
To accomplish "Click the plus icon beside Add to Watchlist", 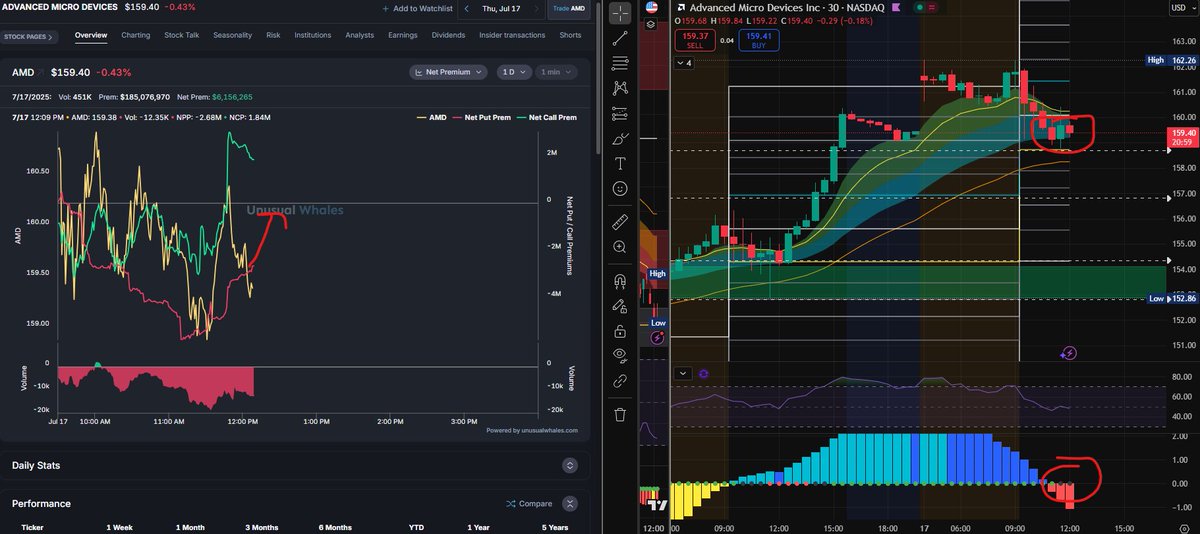I will pos(385,8).
